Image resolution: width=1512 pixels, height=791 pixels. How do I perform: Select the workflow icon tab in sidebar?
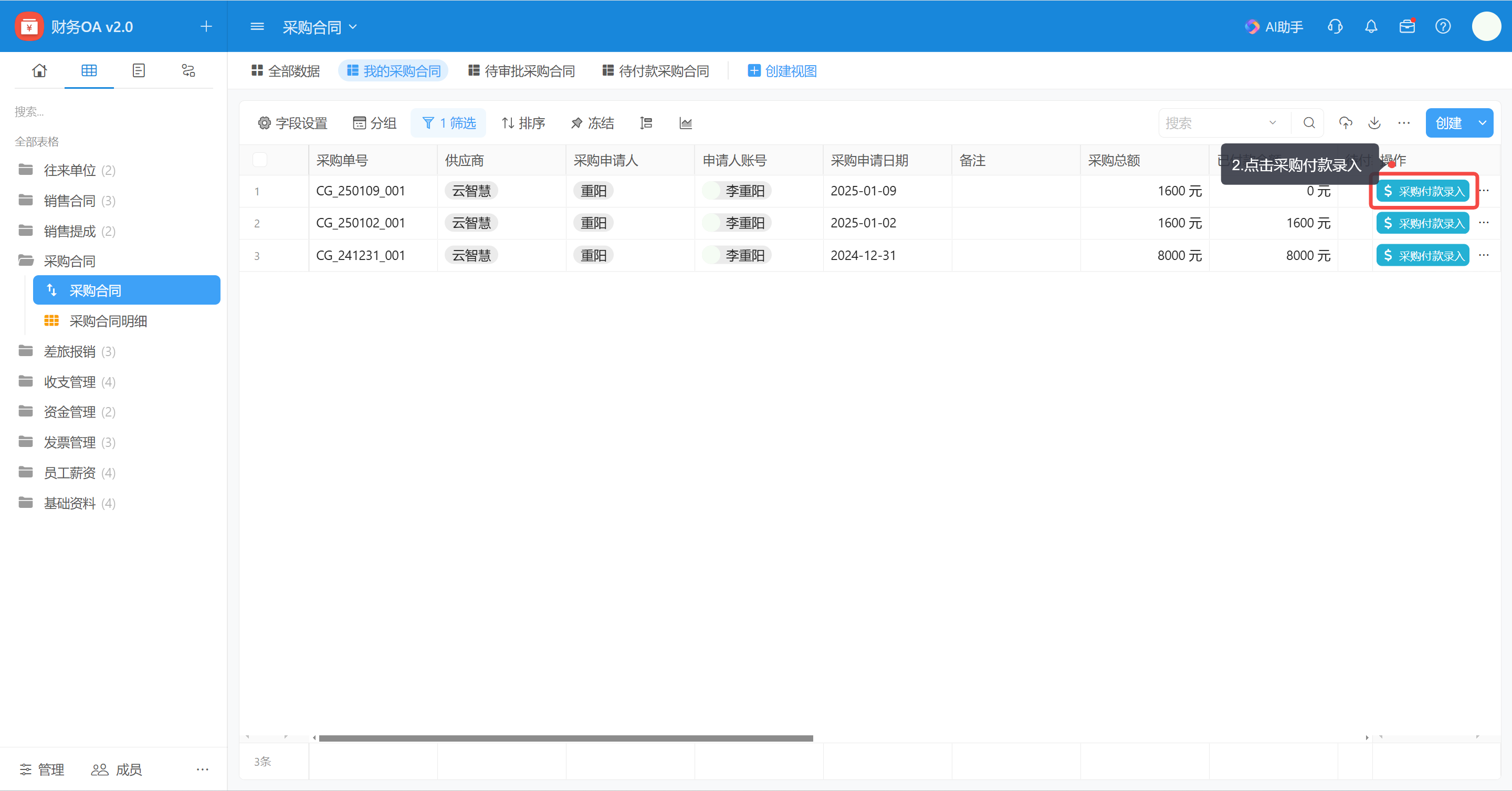[188, 70]
